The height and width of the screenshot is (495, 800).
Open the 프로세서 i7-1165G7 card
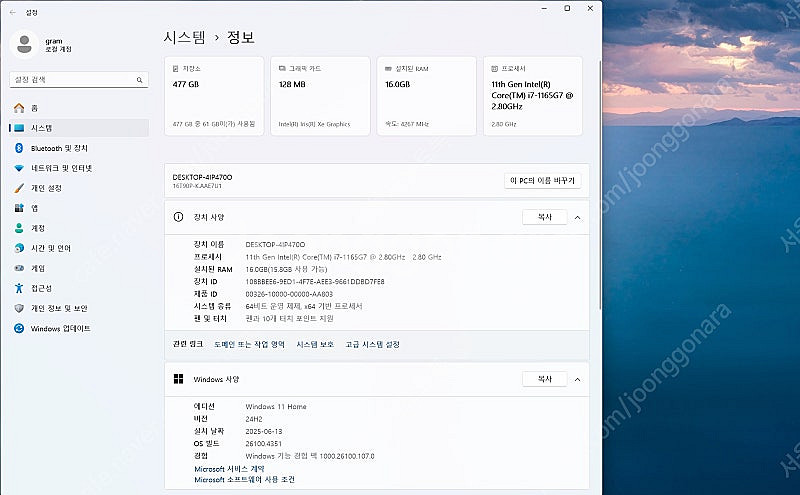click(533, 96)
